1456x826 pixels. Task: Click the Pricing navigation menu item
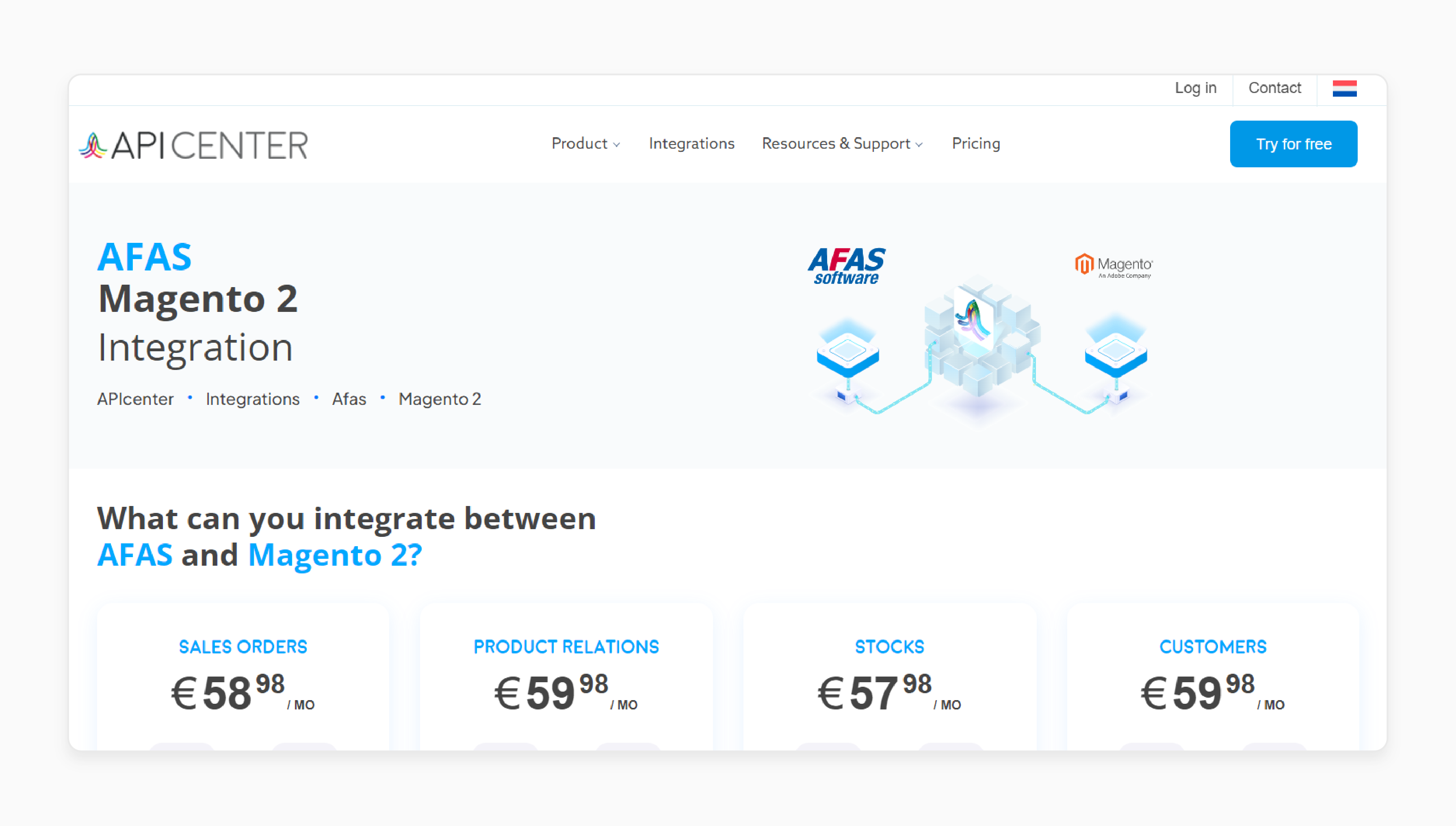point(975,143)
